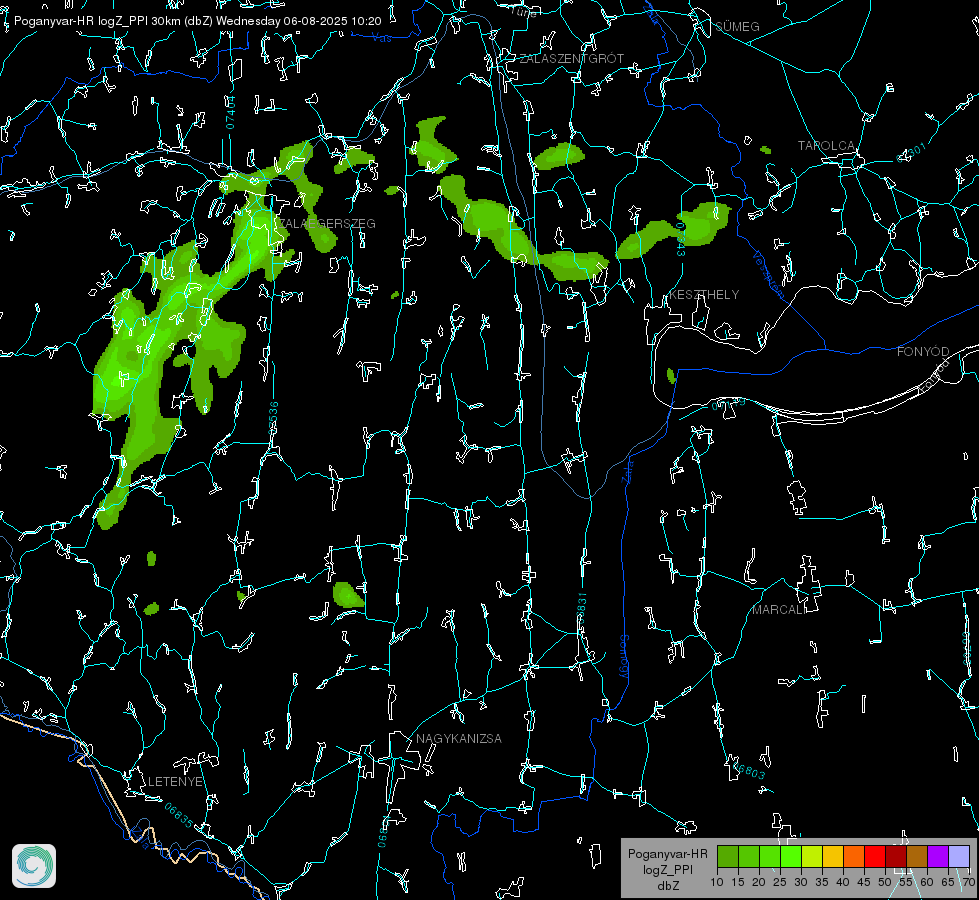The image size is (979, 900).
Task: Select the MARCALI town label
Action: coord(779,610)
